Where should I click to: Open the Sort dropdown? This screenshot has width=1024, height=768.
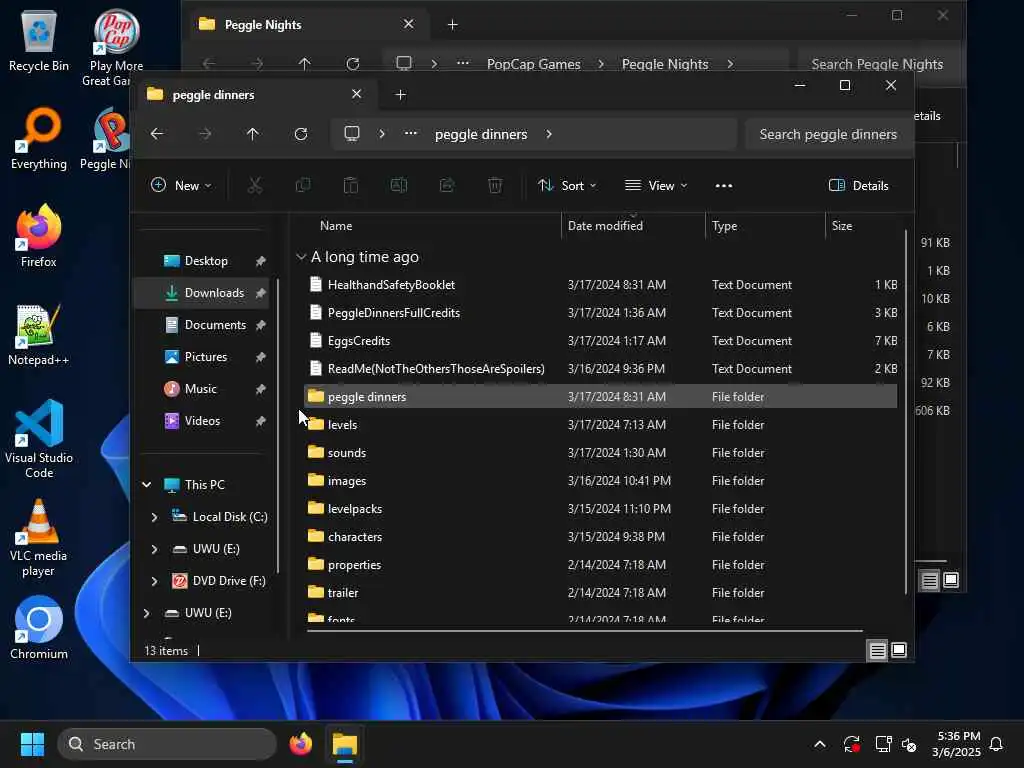point(567,185)
